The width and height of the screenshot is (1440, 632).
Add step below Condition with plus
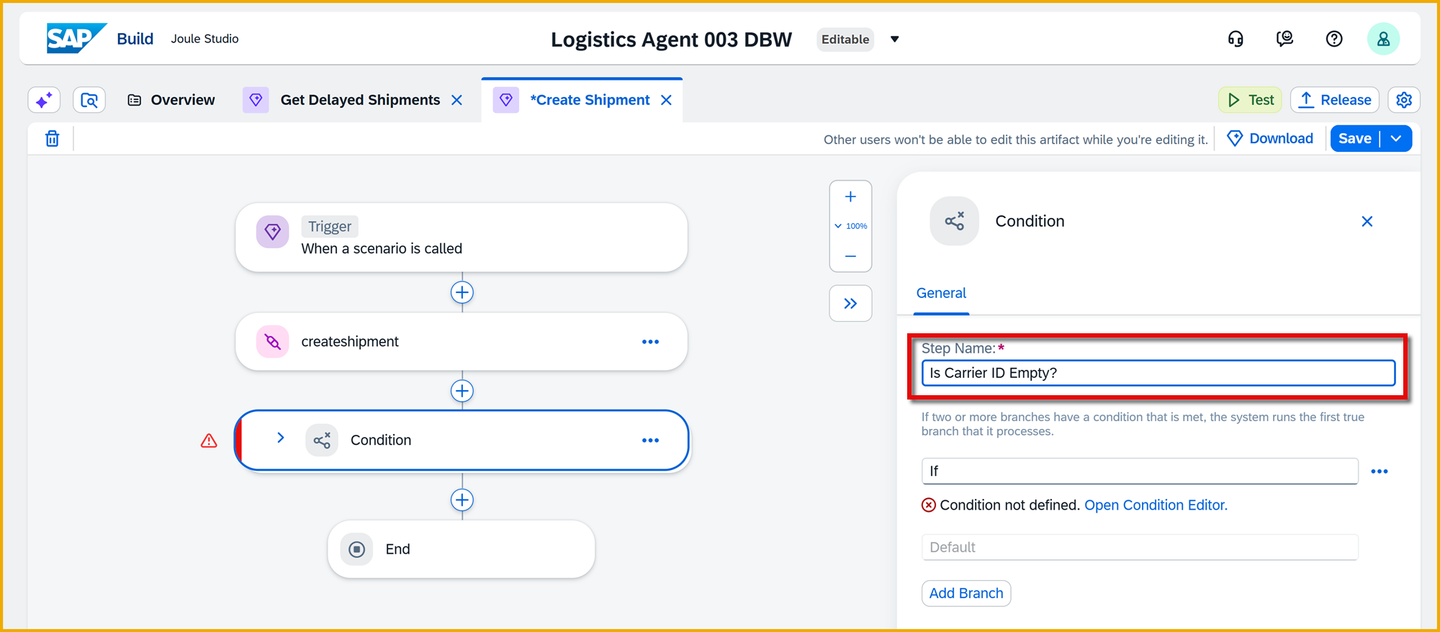click(462, 500)
